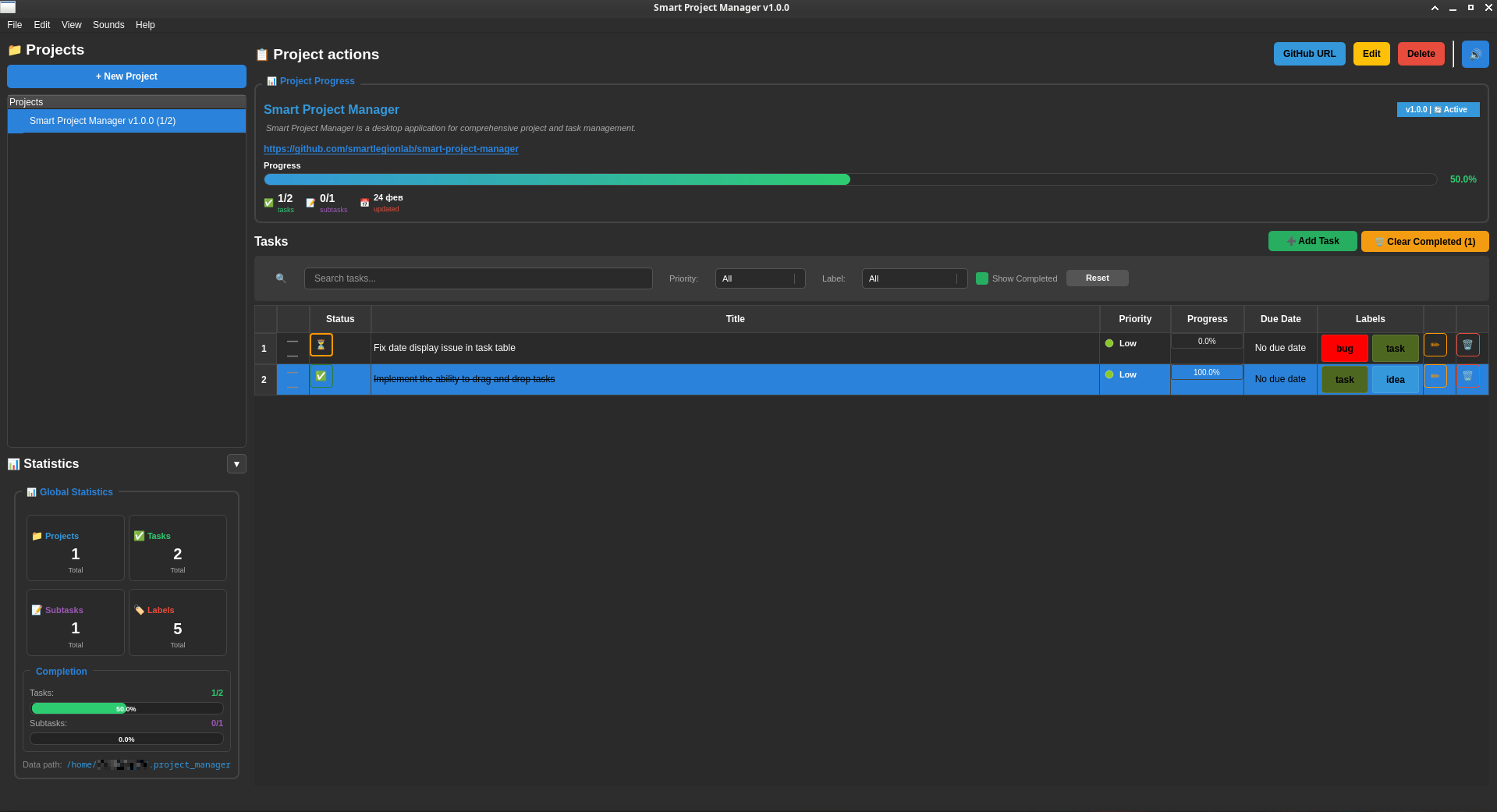Click trash icon for 'Fix date display' task
Screen dimensions: 1497x812
pos(1467,345)
